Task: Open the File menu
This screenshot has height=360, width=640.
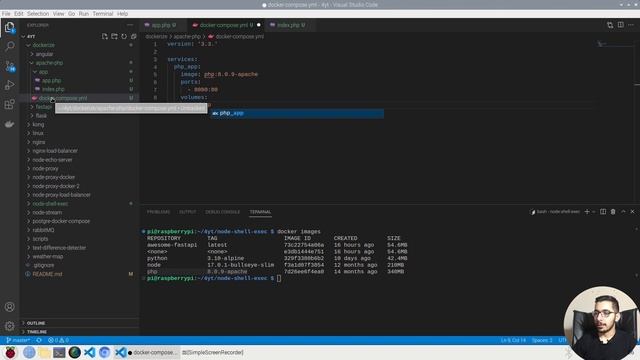Action: (x=6, y=14)
